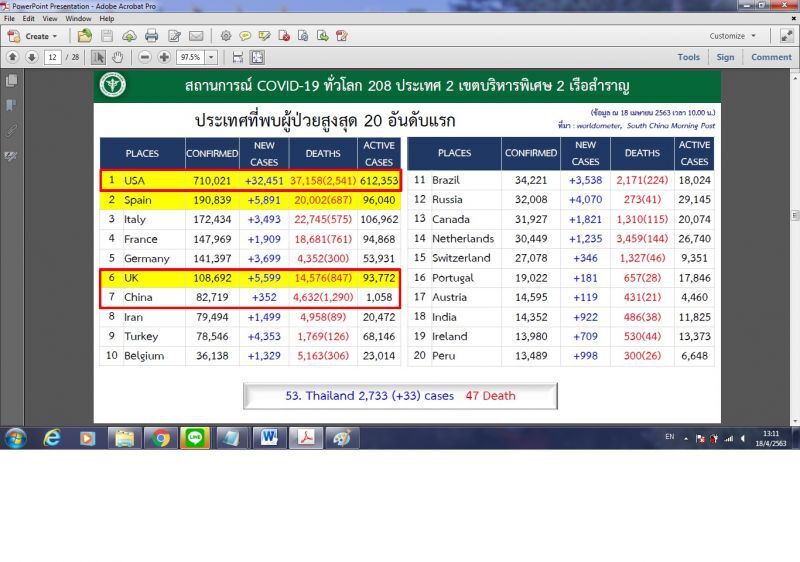Open the File menu

pyautogui.click(x=9, y=18)
